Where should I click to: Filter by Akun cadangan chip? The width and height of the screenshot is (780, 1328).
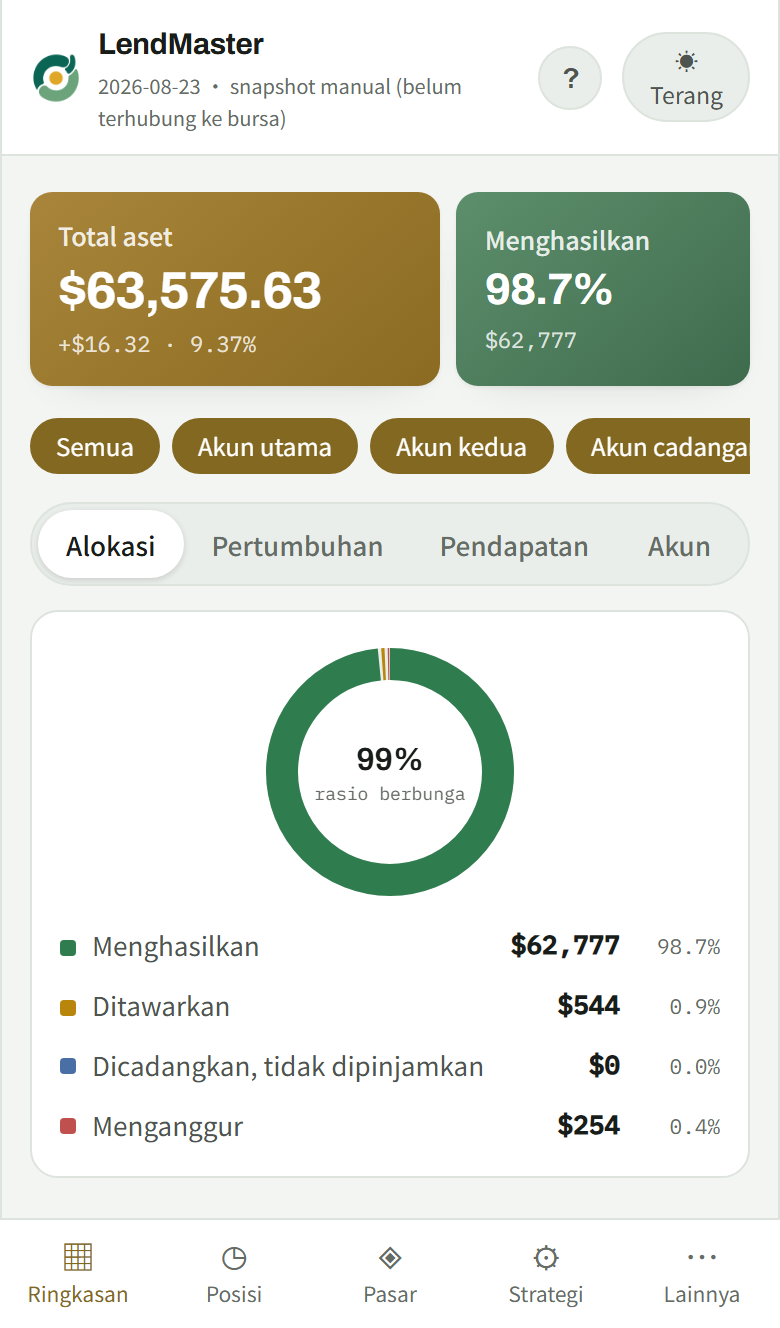coord(658,446)
